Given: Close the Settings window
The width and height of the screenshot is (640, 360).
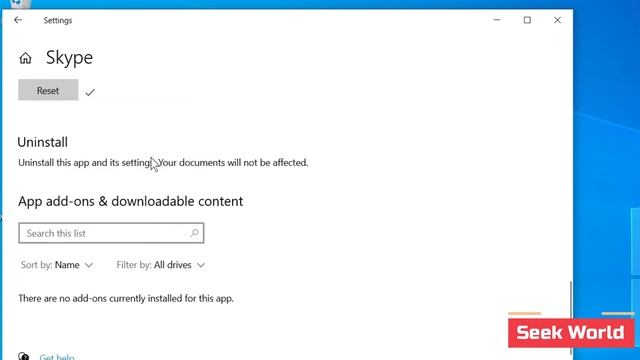Looking at the screenshot, I should [557, 20].
